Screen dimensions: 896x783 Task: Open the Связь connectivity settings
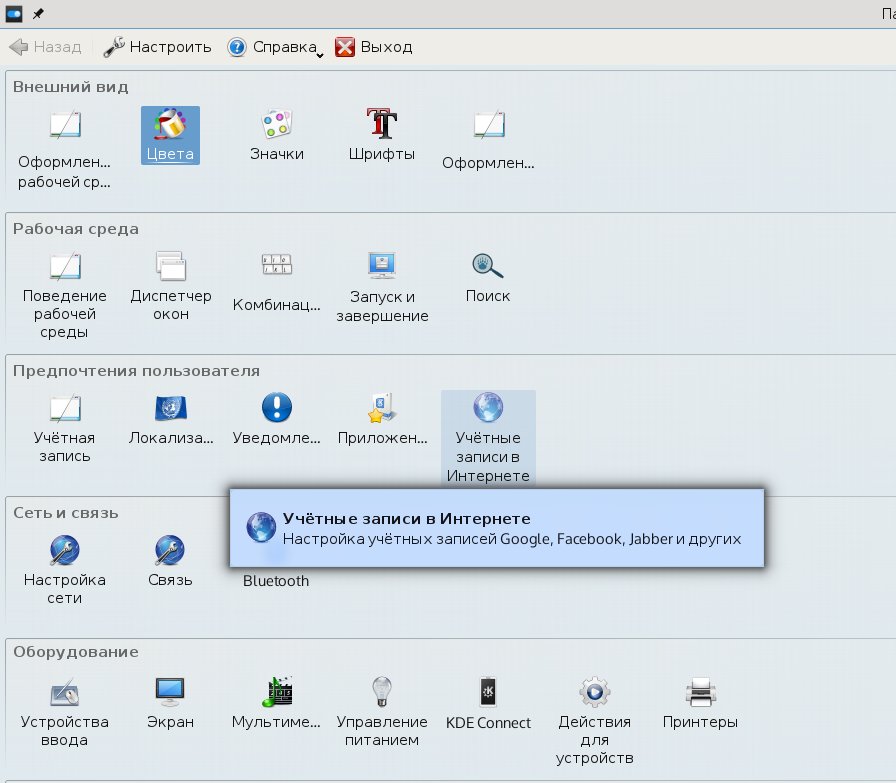[170, 561]
